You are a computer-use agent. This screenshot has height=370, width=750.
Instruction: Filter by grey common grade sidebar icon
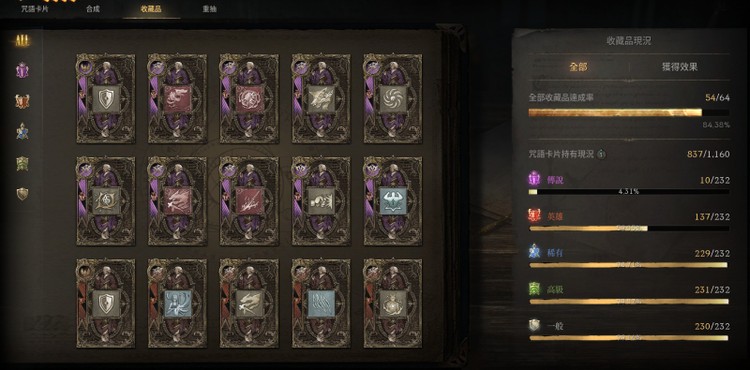[22, 194]
